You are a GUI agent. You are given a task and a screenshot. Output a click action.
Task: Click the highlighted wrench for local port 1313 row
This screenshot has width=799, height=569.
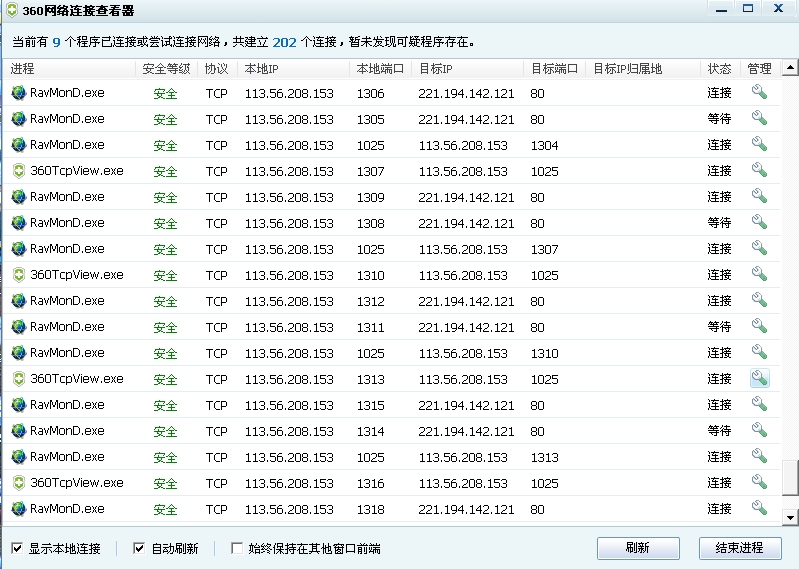tap(759, 378)
